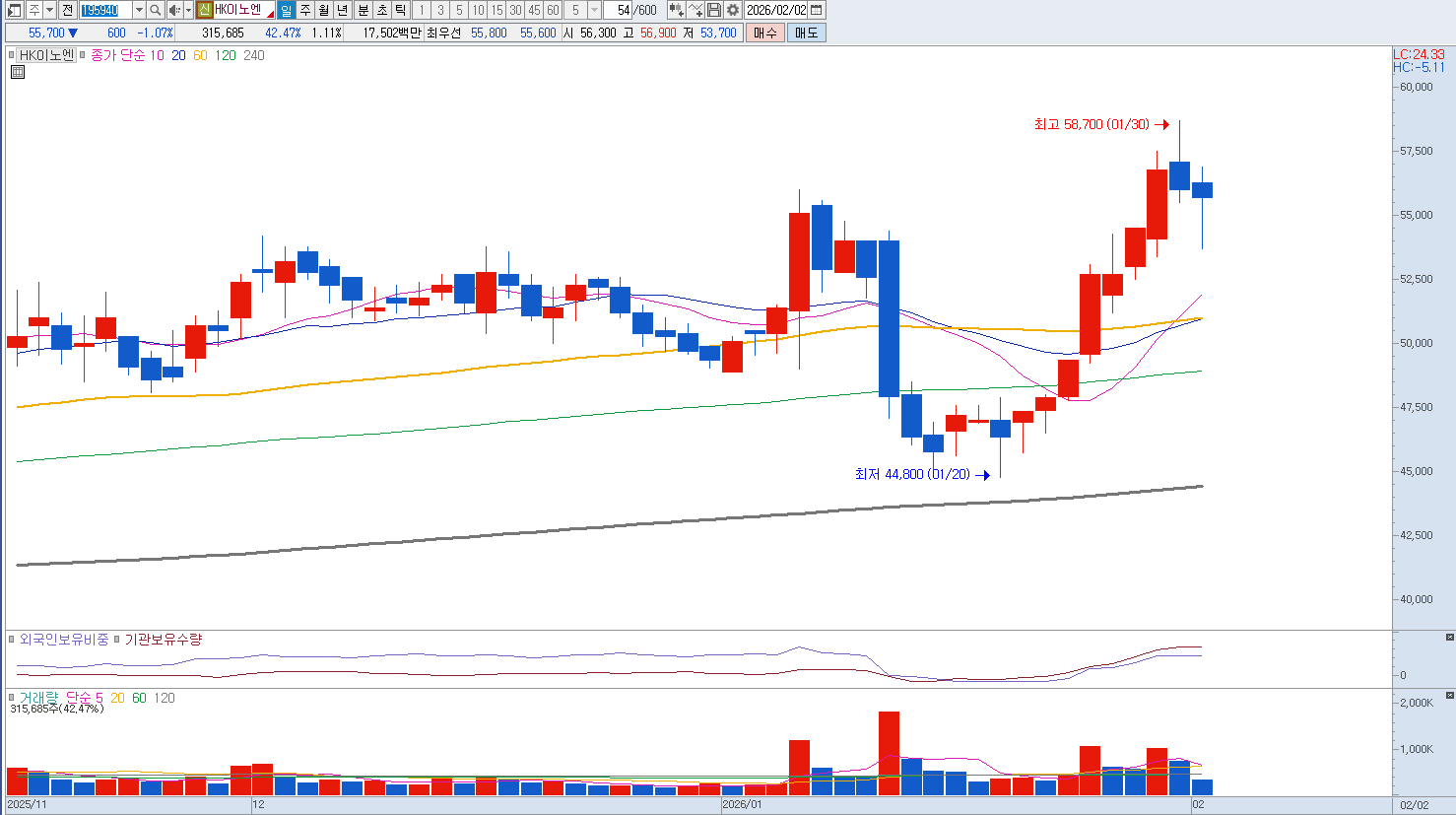Click the speaker sound icon

[173, 10]
